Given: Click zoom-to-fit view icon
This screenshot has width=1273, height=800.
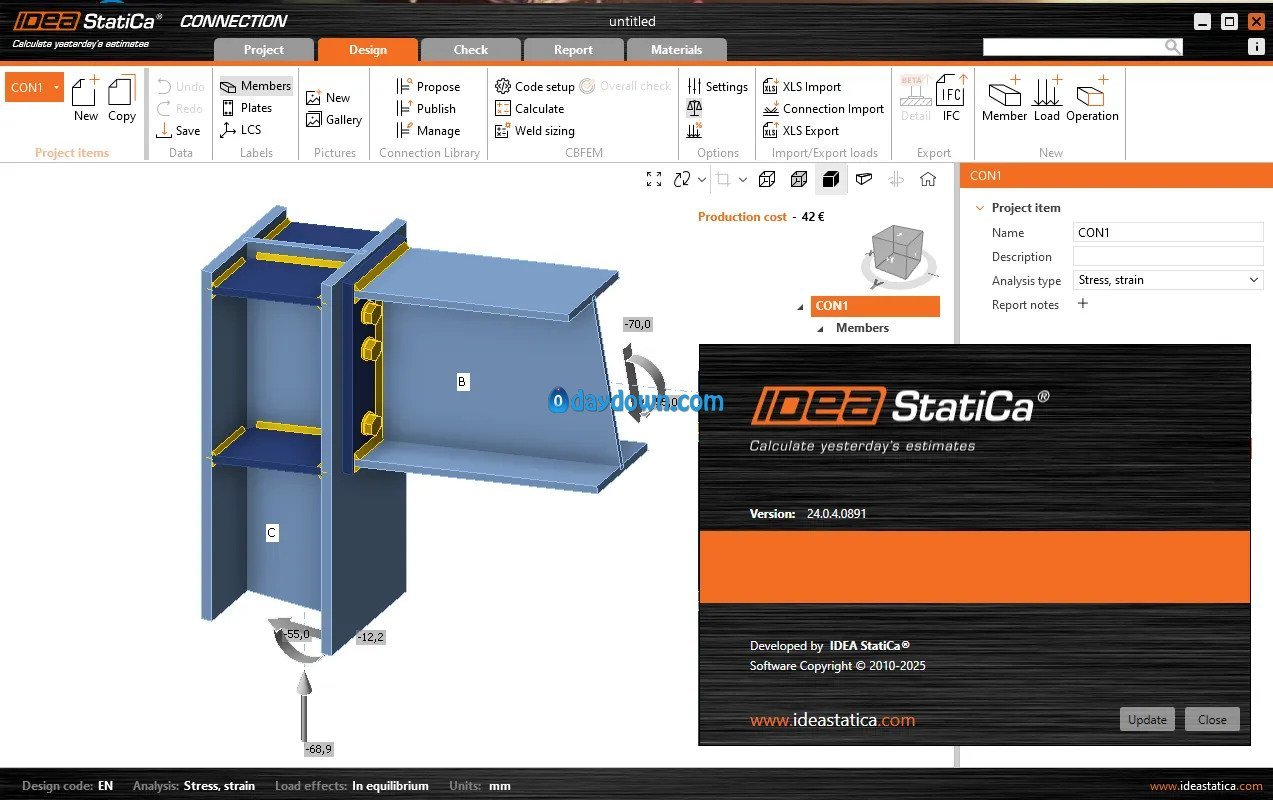Looking at the screenshot, I should (x=654, y=179).
